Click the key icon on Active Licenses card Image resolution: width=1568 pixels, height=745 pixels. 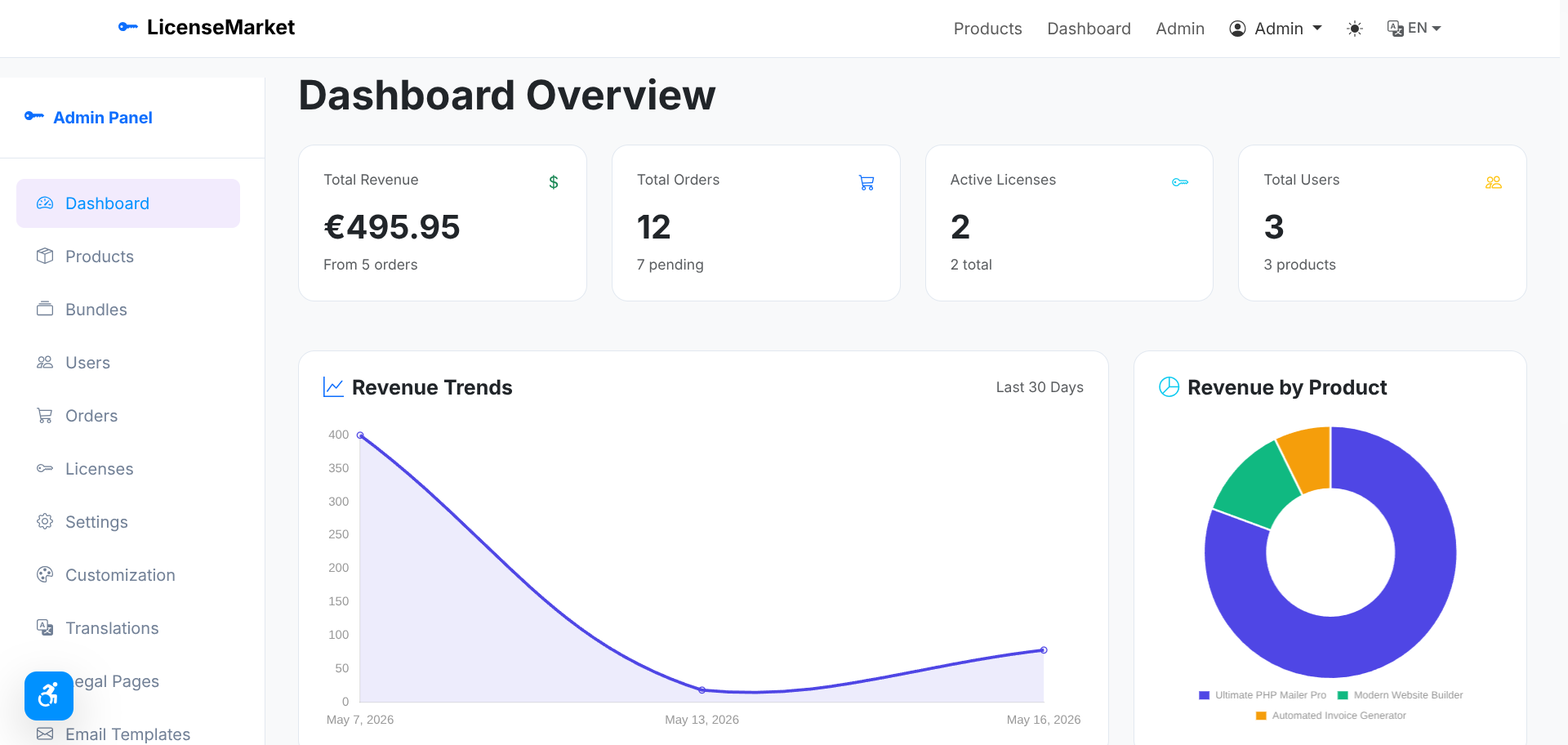(1180, 182)
